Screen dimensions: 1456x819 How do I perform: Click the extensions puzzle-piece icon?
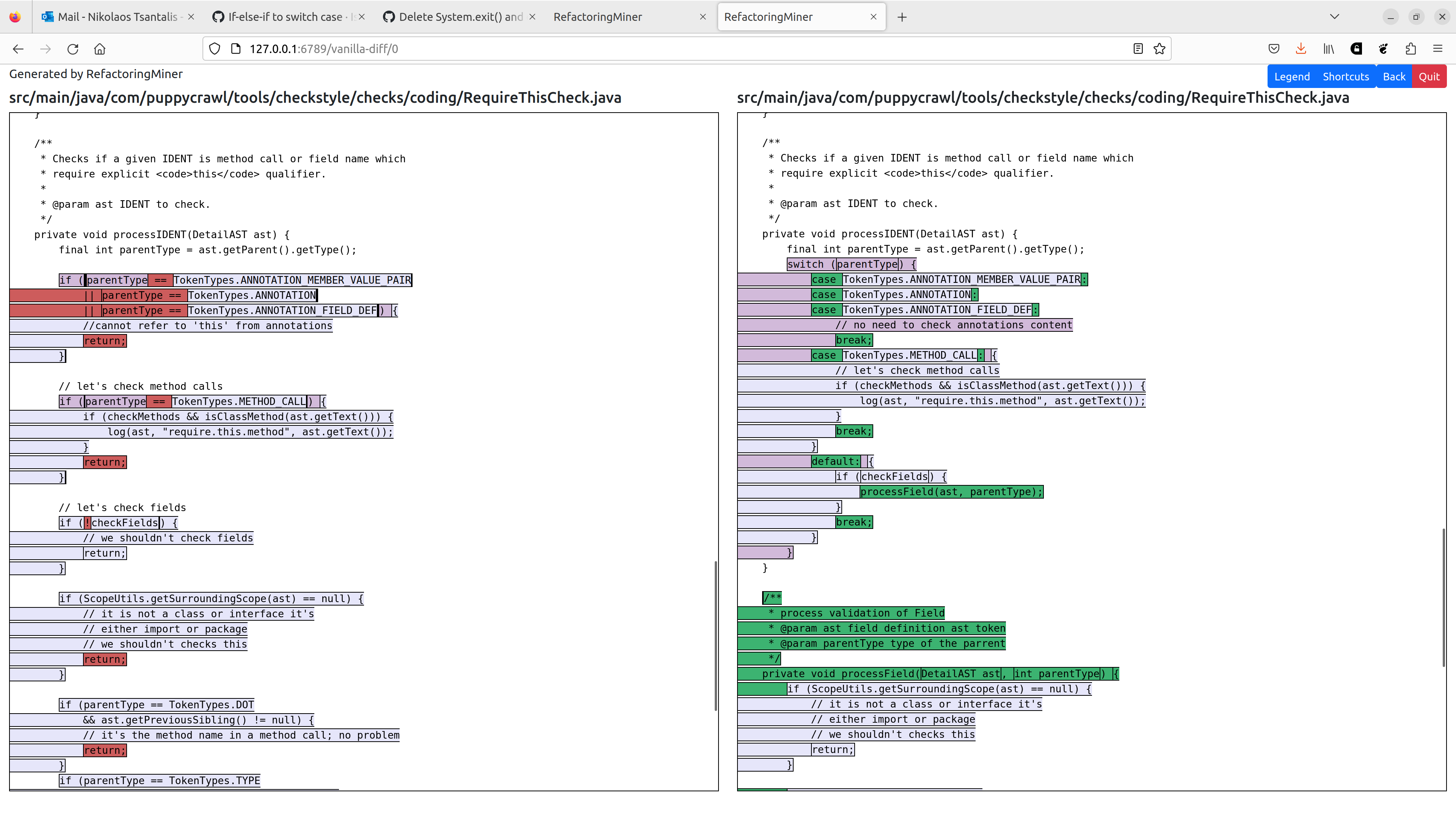[1410, 49]
